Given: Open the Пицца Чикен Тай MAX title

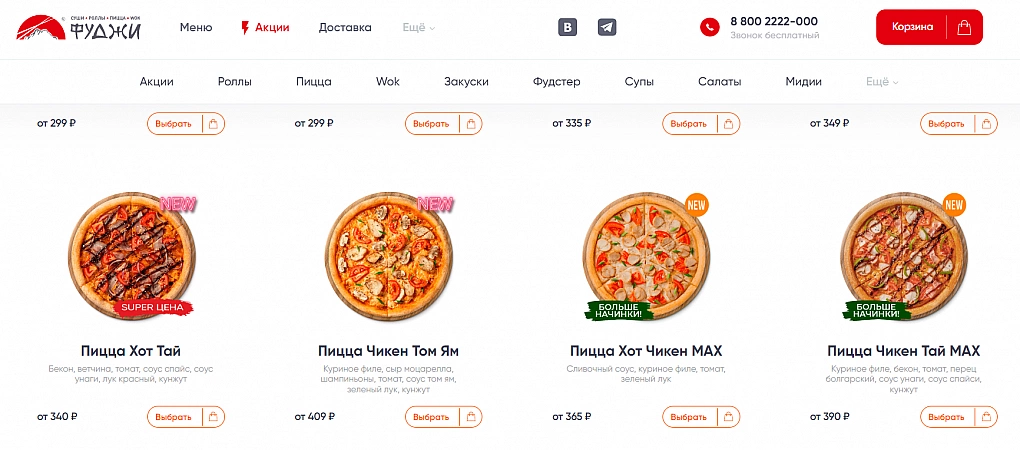Looking at the screenshot, I should pos(904,351).
